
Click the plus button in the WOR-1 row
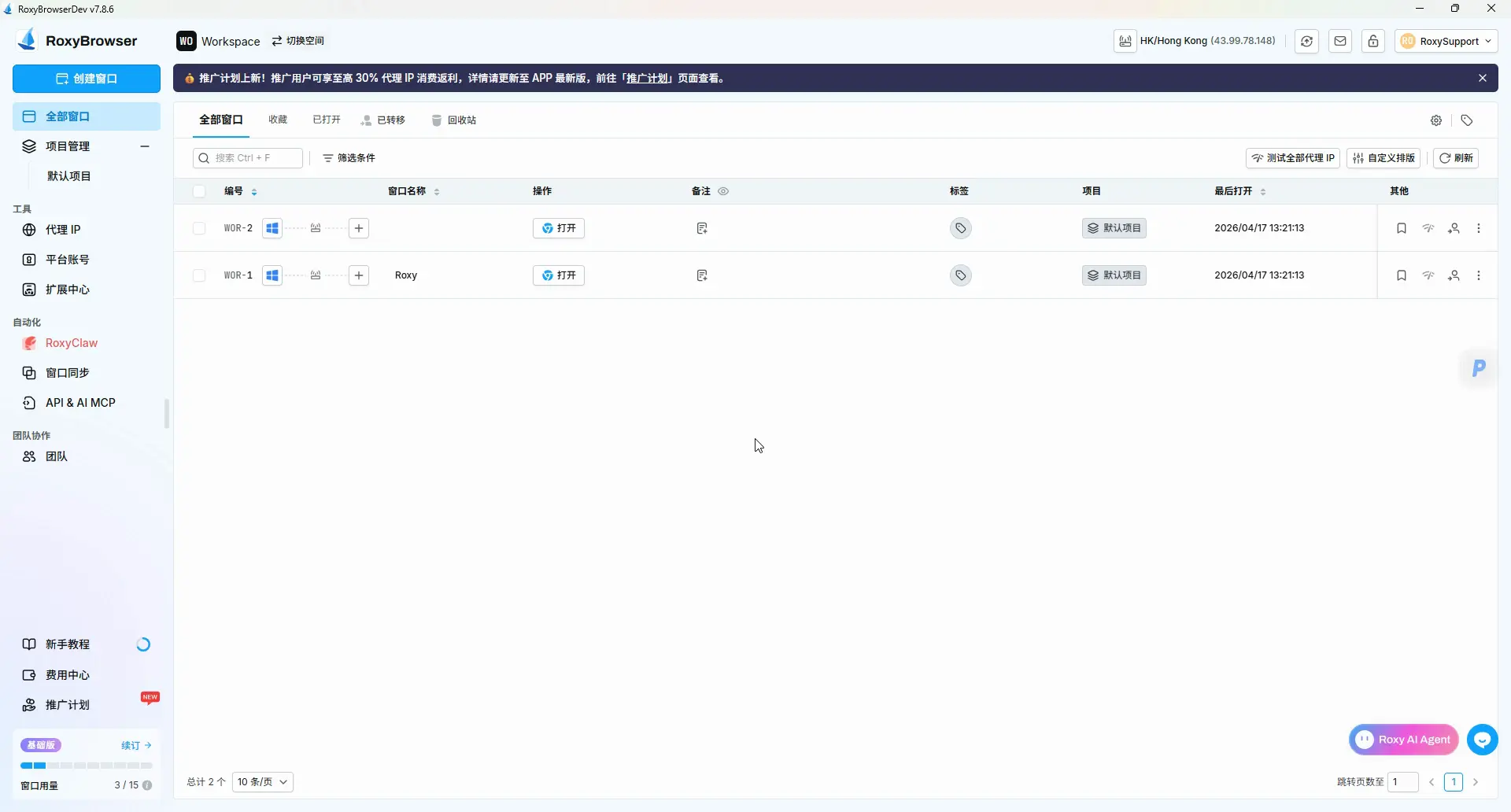pyautogui.click(x=359, y=275)
